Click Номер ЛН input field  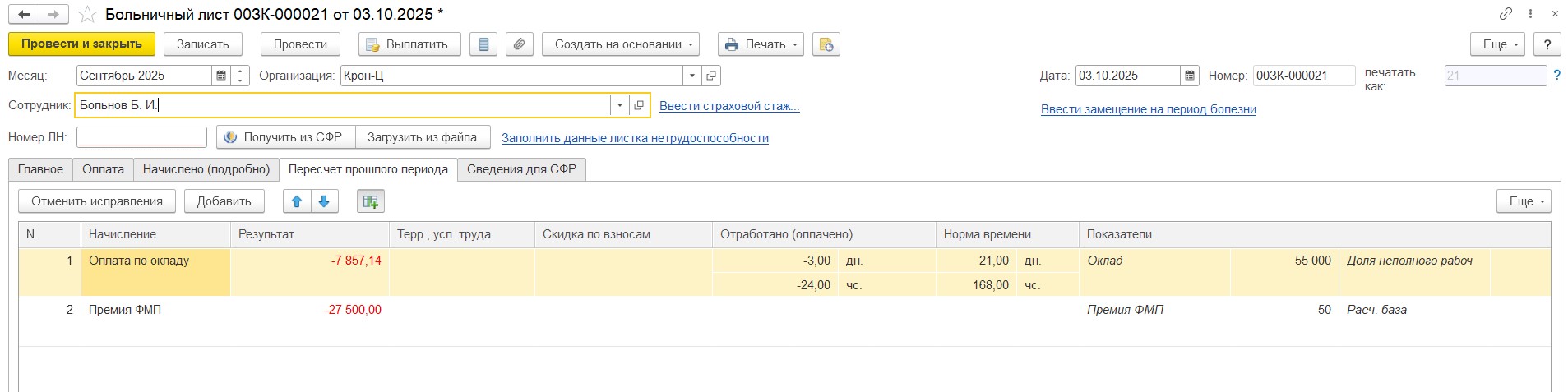141,137
